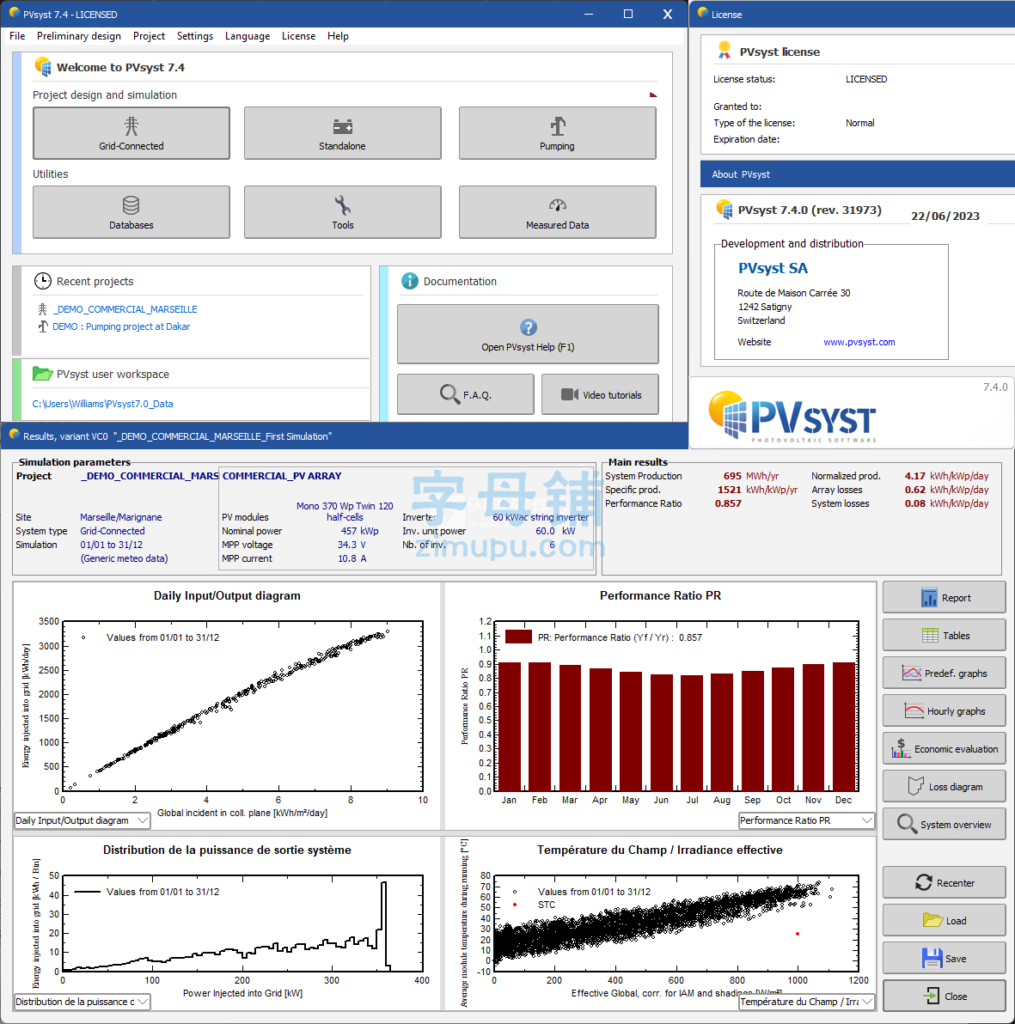Click the Video tutorials button

[601, 395]
